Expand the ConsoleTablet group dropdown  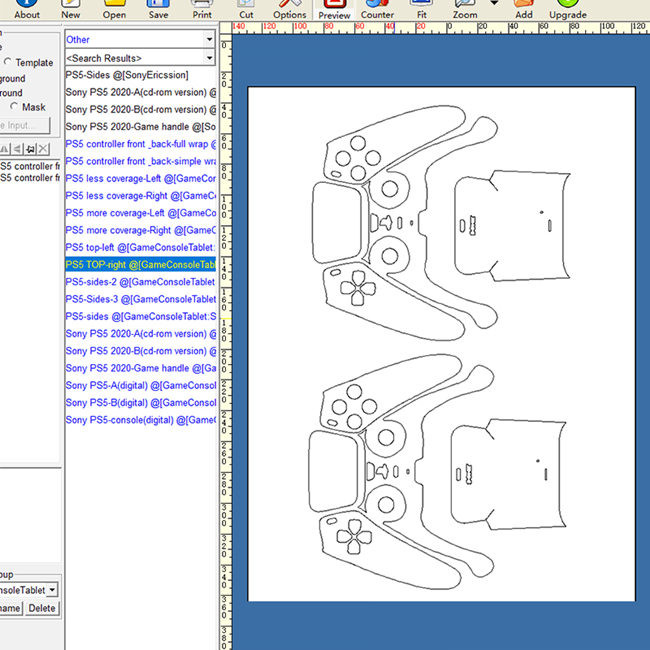[x=52, y=589]
